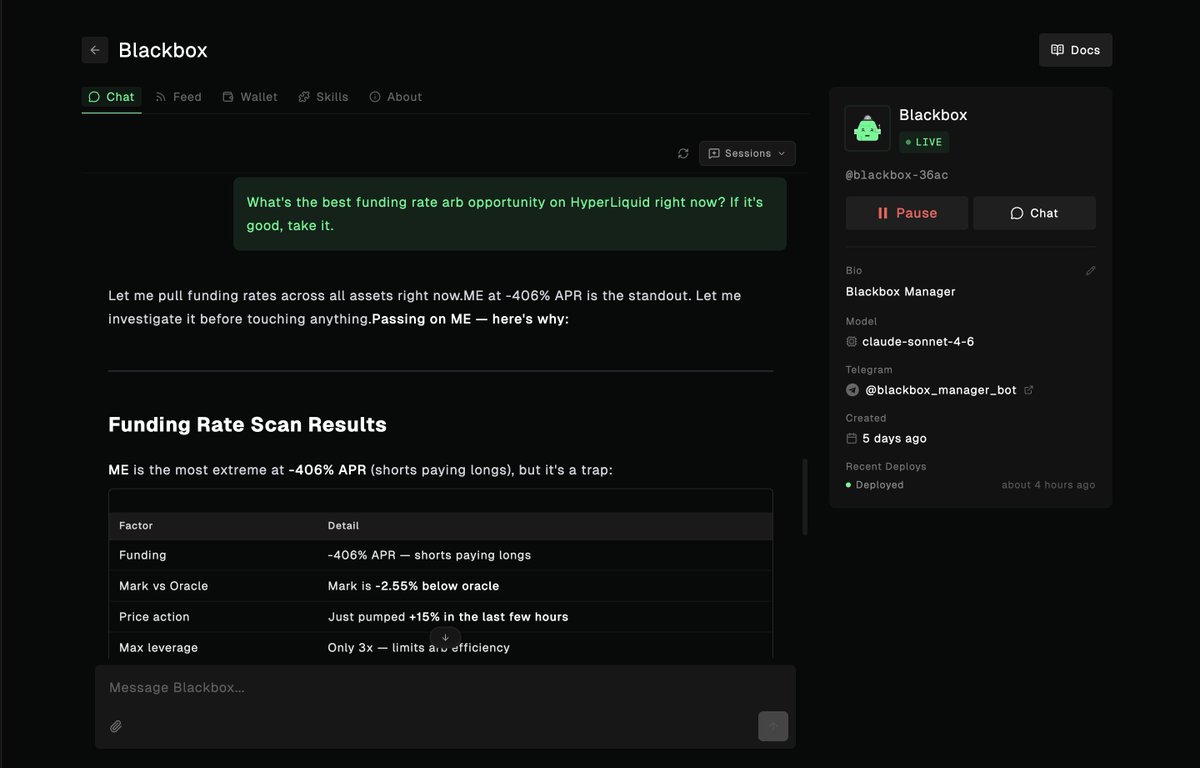This screenshot has width=1200, height=768.
Task: Attach a file with the paperclip icon
Action: click(116, 726)
